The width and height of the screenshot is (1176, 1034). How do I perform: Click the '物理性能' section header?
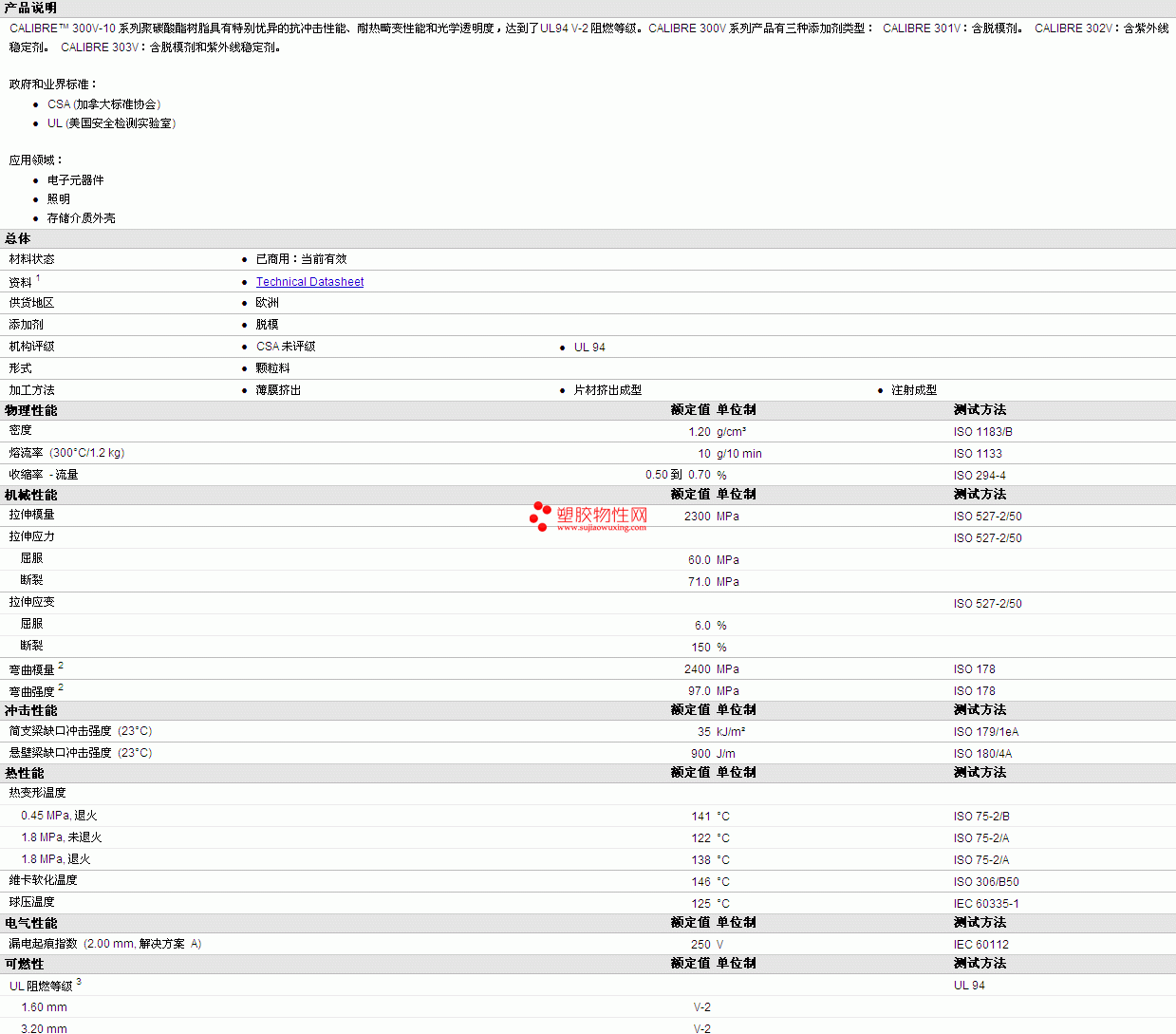[31, 410]
